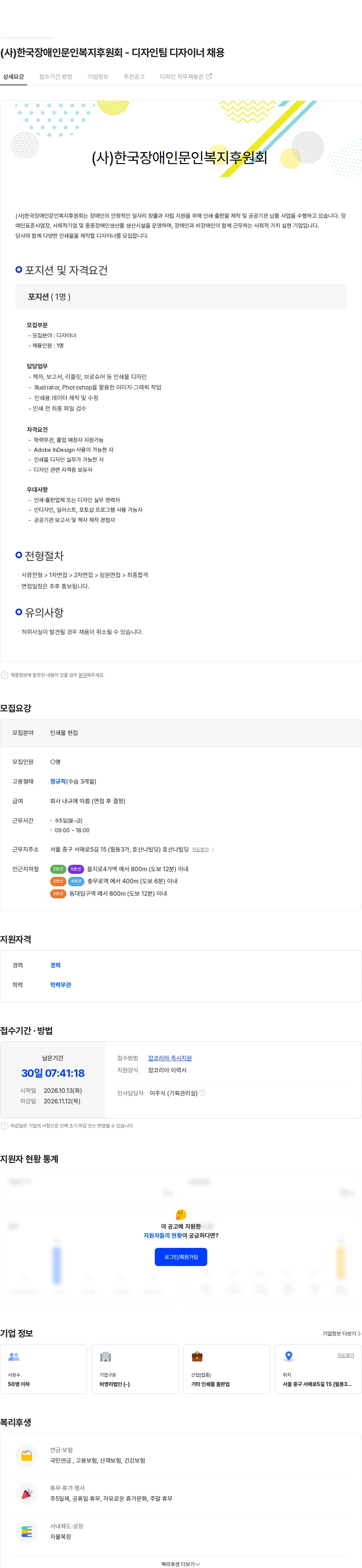Click the 기업구분 building icon
Image resolution: width=362 pixels, height=1568 pixels.
(105, 1356)
